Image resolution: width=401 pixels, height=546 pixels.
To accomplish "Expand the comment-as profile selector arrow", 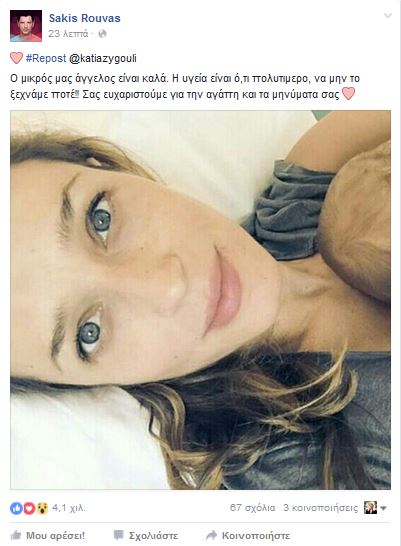I will coord(383,508).
